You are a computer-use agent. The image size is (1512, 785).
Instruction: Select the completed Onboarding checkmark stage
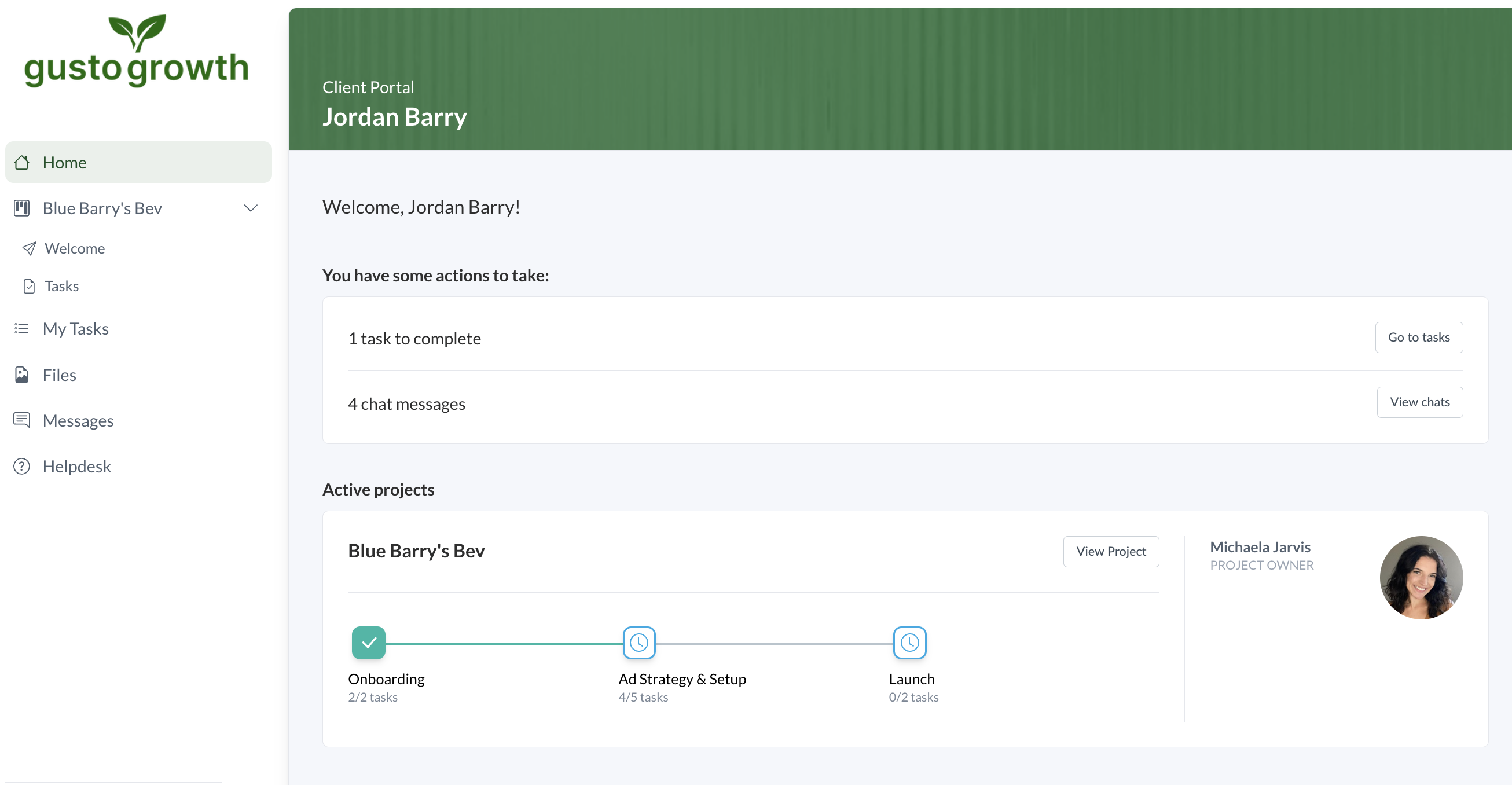coord(369,643)
